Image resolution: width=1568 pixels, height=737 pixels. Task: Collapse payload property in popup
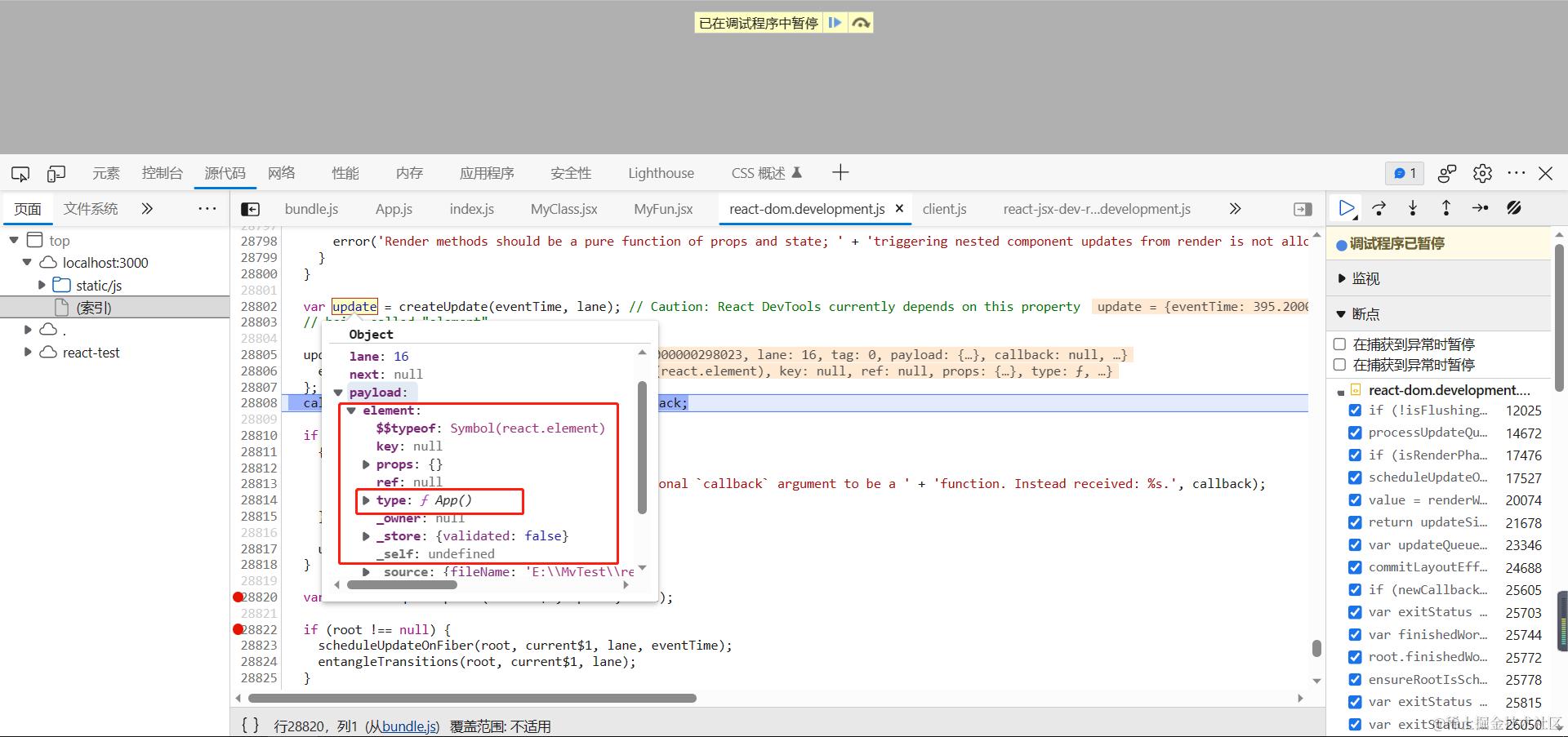tap(338, 393)
